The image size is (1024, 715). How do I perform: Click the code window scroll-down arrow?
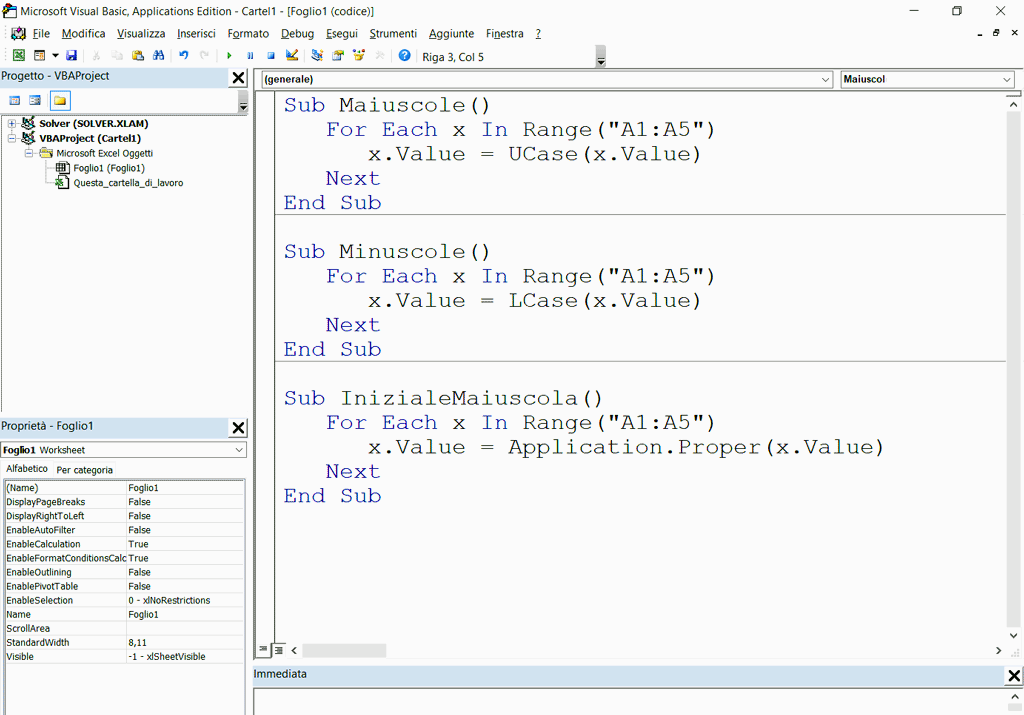1014,635
